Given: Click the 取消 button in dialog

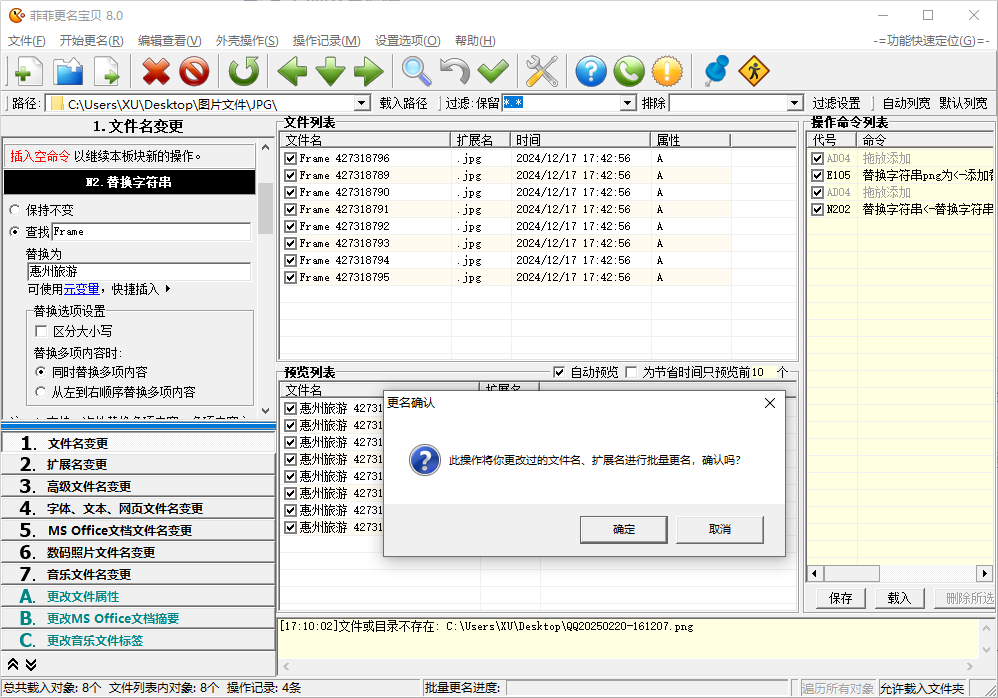Looking at the screenshot, I should tap(720, 529).
